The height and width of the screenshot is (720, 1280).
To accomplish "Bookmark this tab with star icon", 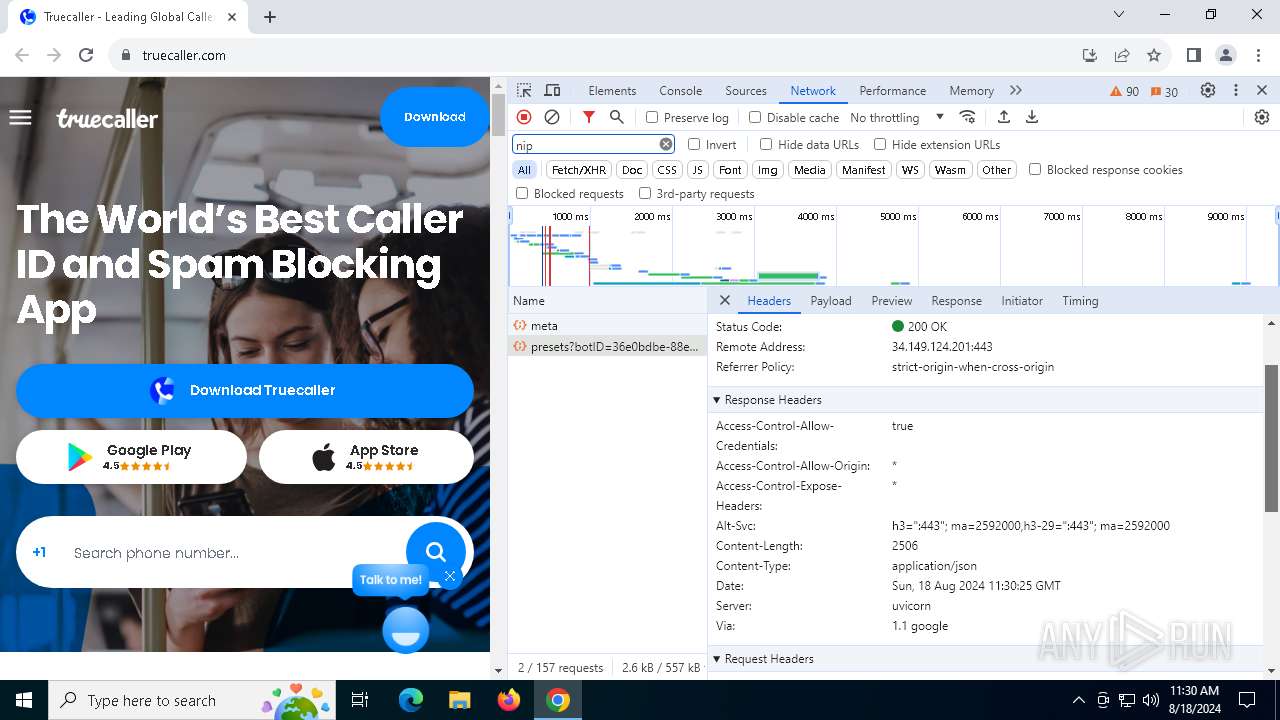I will click(x=1154, y=55).
